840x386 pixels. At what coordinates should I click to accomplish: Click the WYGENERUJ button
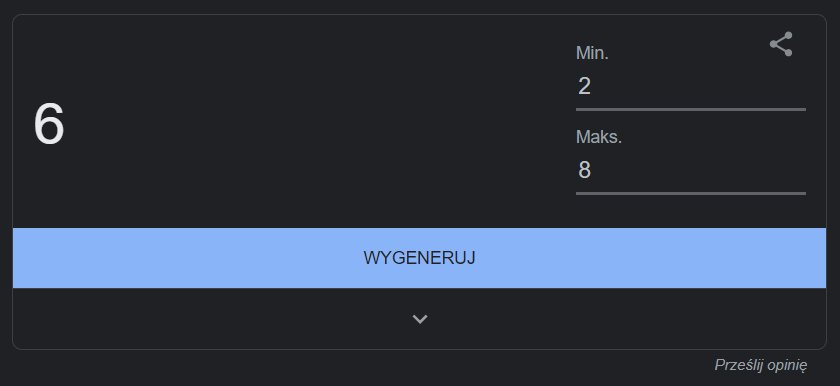(419, 258)
